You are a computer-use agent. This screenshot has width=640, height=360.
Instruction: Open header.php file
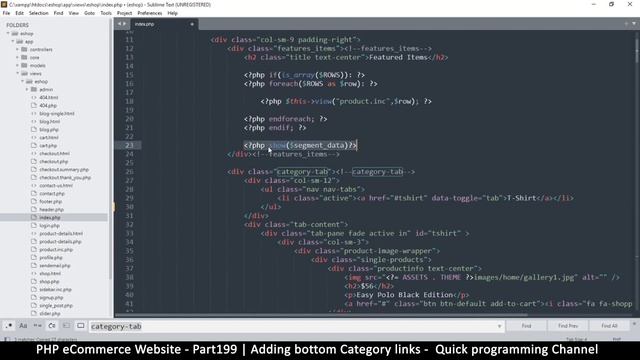(51, 209)
